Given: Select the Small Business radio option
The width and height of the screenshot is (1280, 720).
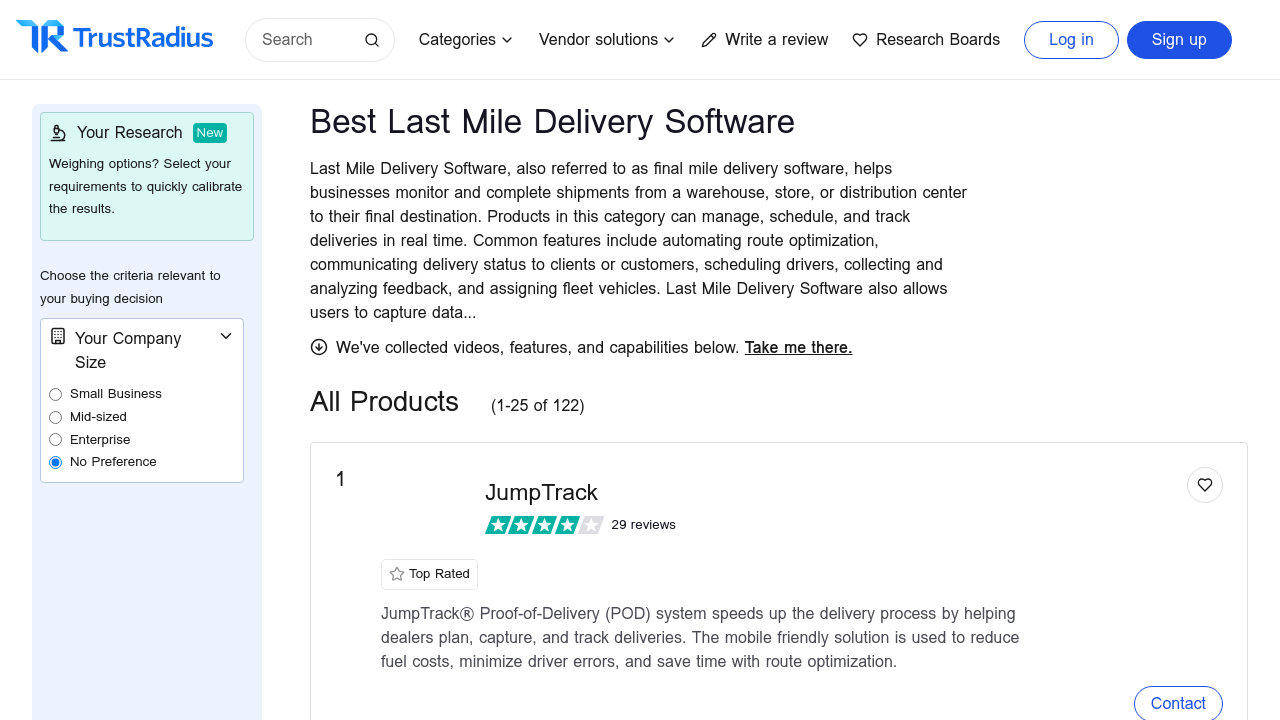Looking at the screenshot, I should click(x=56, y=395).
